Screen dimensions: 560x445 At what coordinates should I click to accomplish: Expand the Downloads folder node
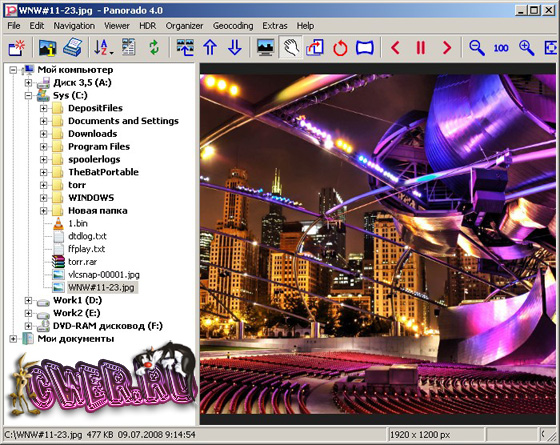pos(44,134)
